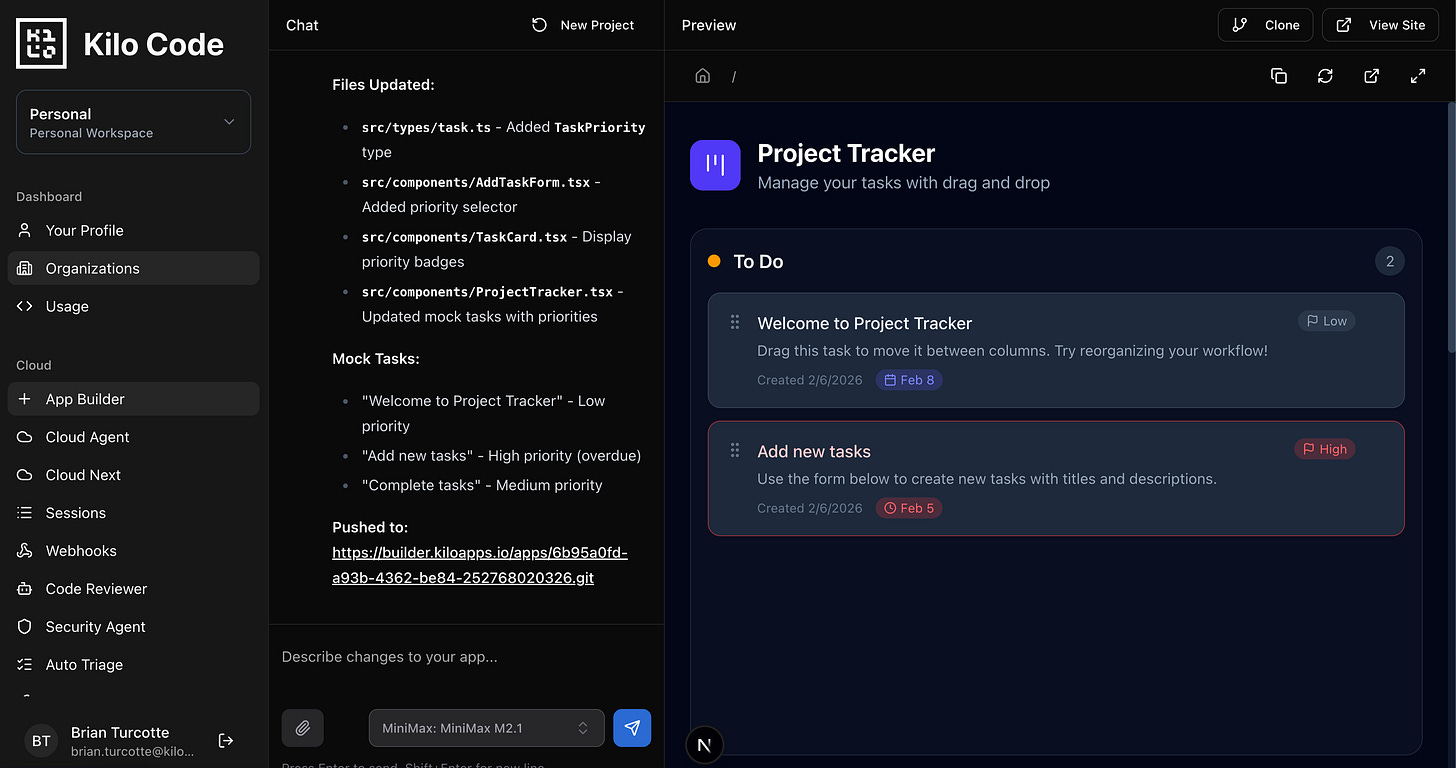This screenshot has height=768, width=1456.
Task: Select App Builder in Cloud menu
Action: [133, 399]
